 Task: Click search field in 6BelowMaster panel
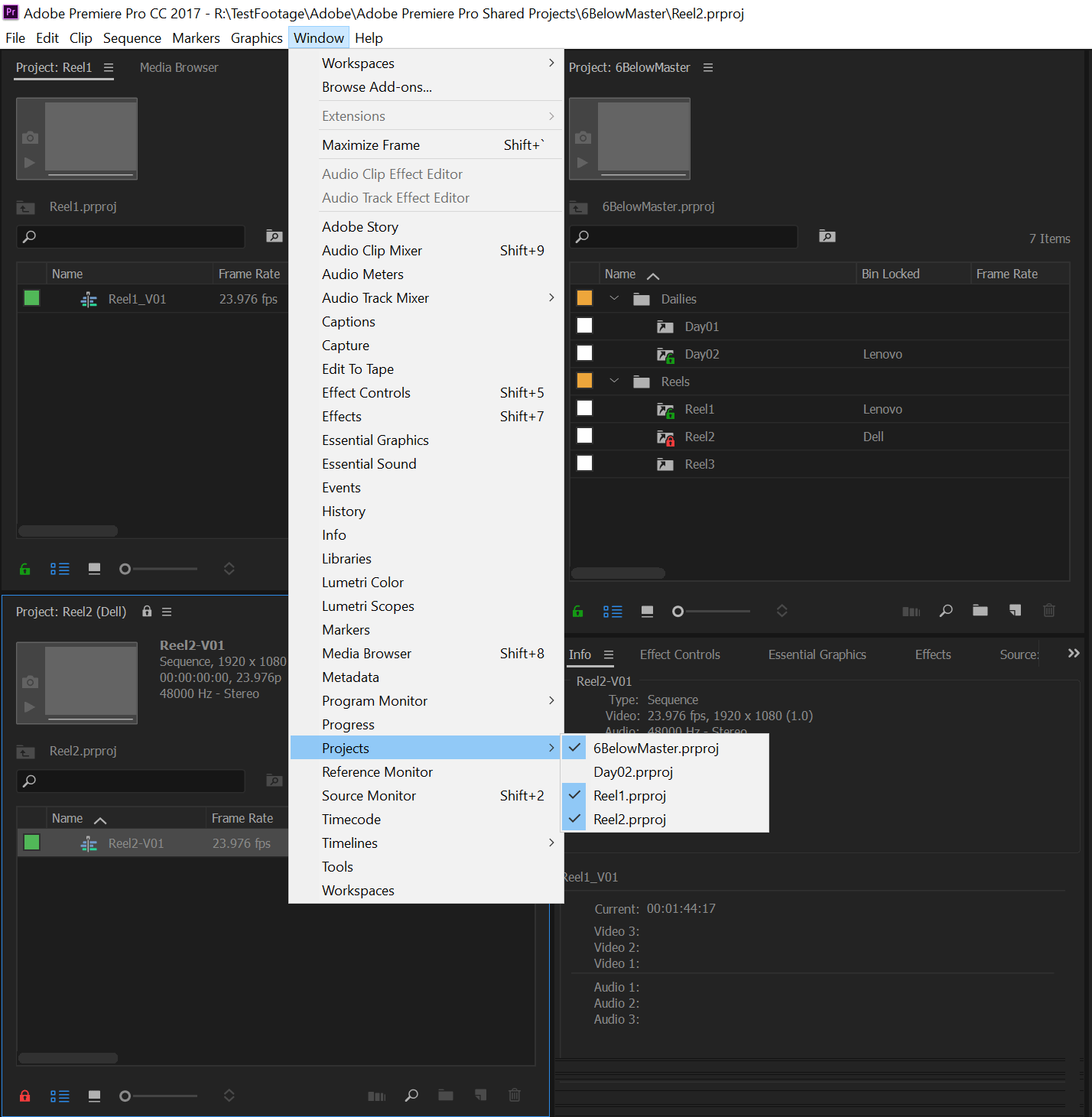684,236
